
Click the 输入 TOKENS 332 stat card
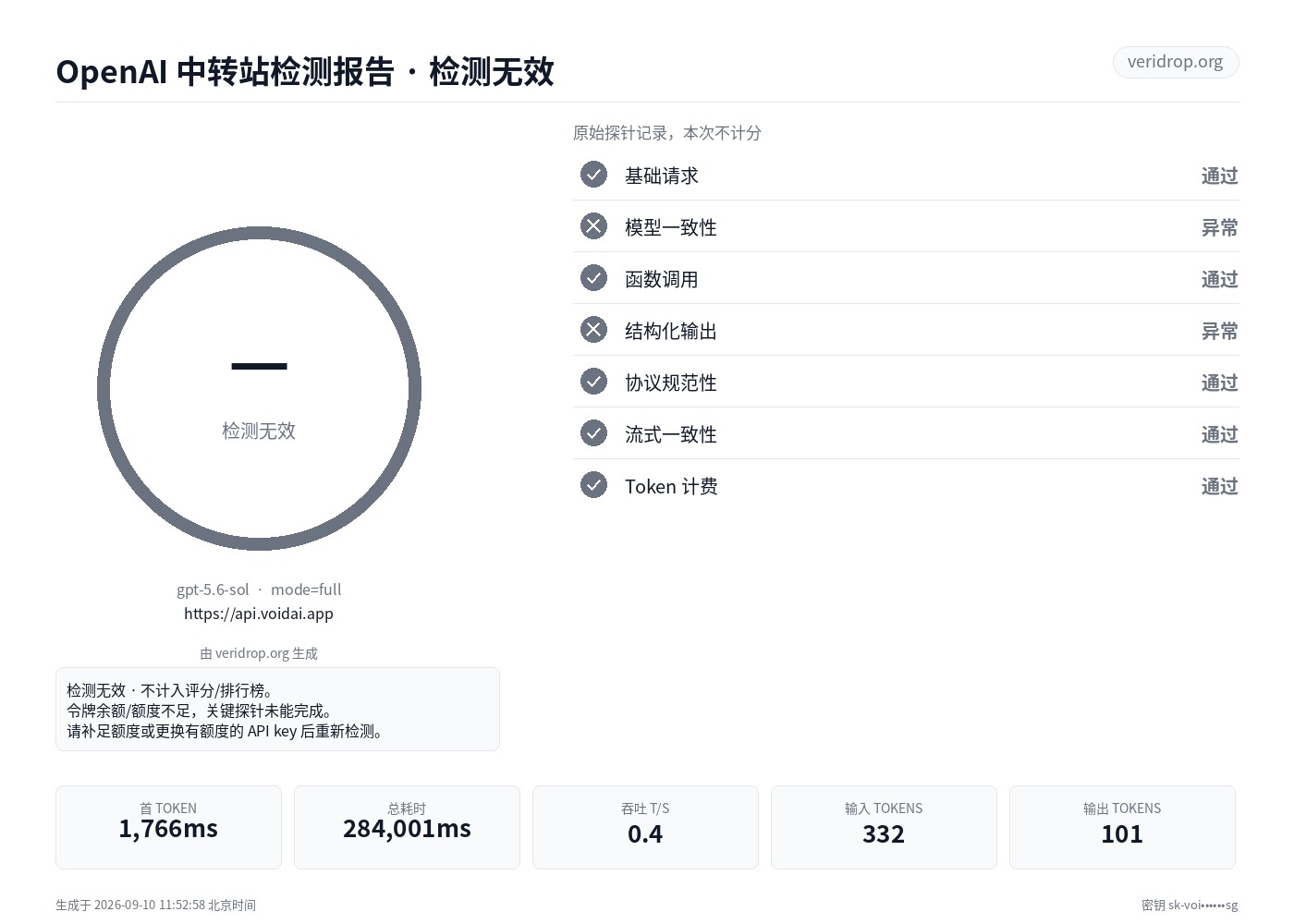(x=884, y=827)
